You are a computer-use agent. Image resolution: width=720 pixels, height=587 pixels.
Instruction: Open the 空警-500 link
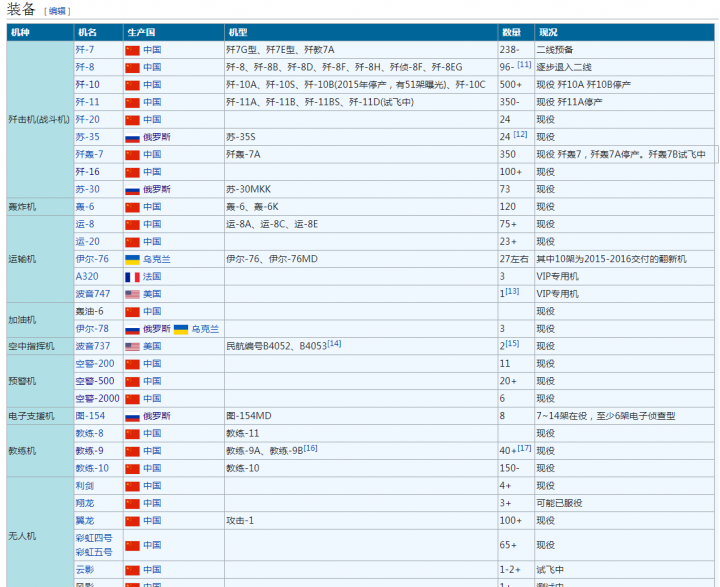(x=95, y=381)
